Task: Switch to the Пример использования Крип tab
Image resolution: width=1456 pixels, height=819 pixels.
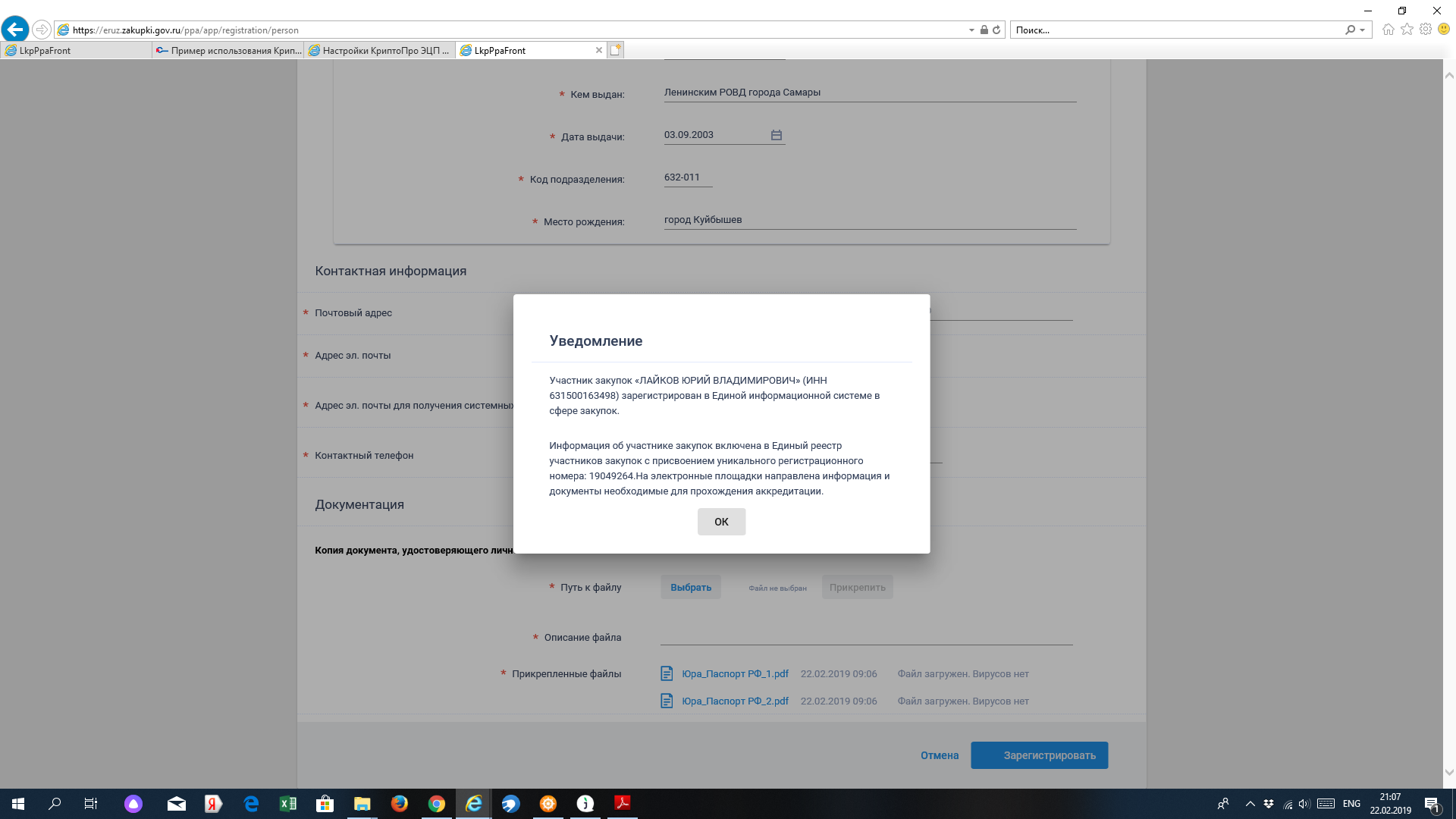Action: click(x=227, y=50)
